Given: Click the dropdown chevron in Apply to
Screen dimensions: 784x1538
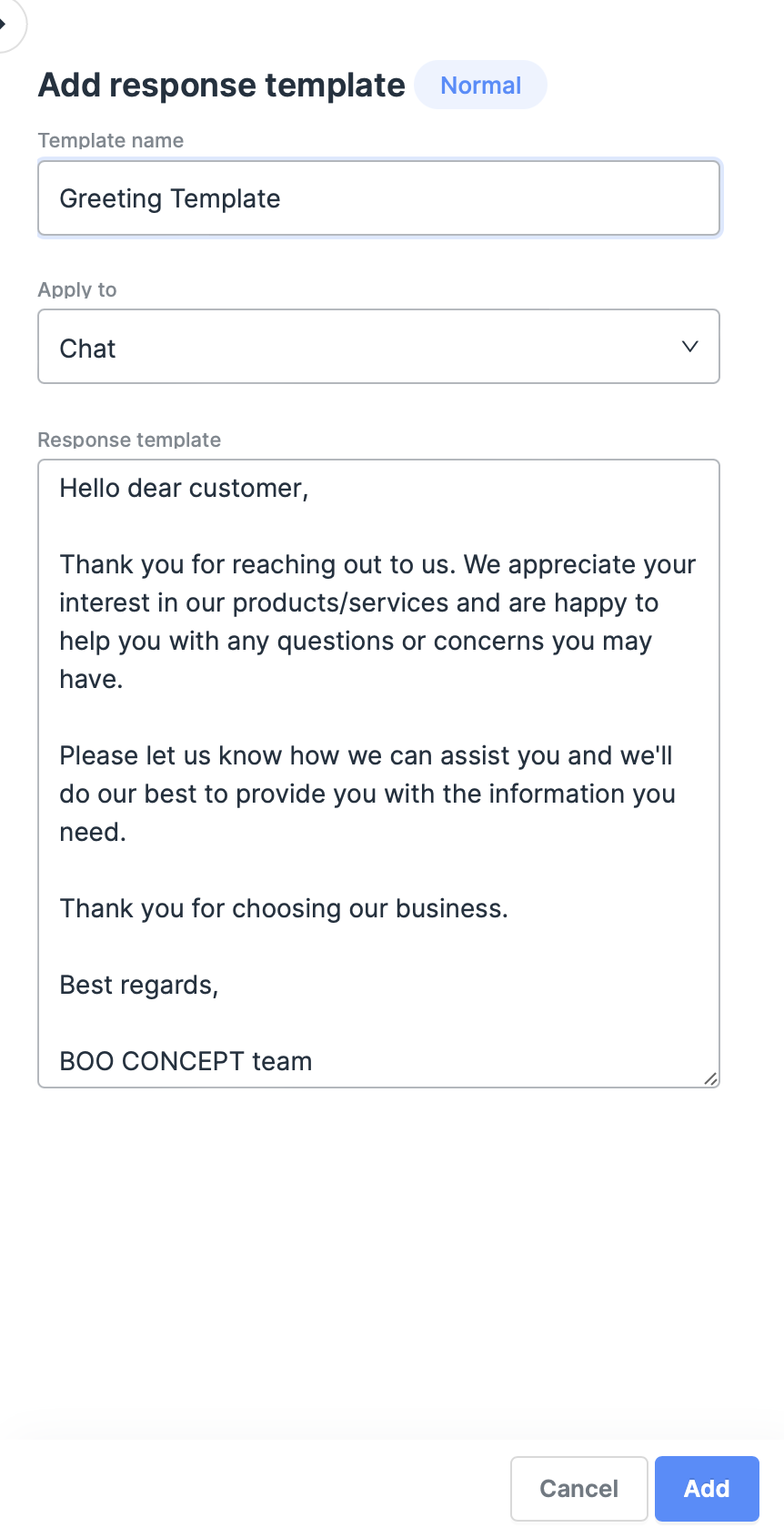Looking at the screenshot, I should [x=690, y=347].
